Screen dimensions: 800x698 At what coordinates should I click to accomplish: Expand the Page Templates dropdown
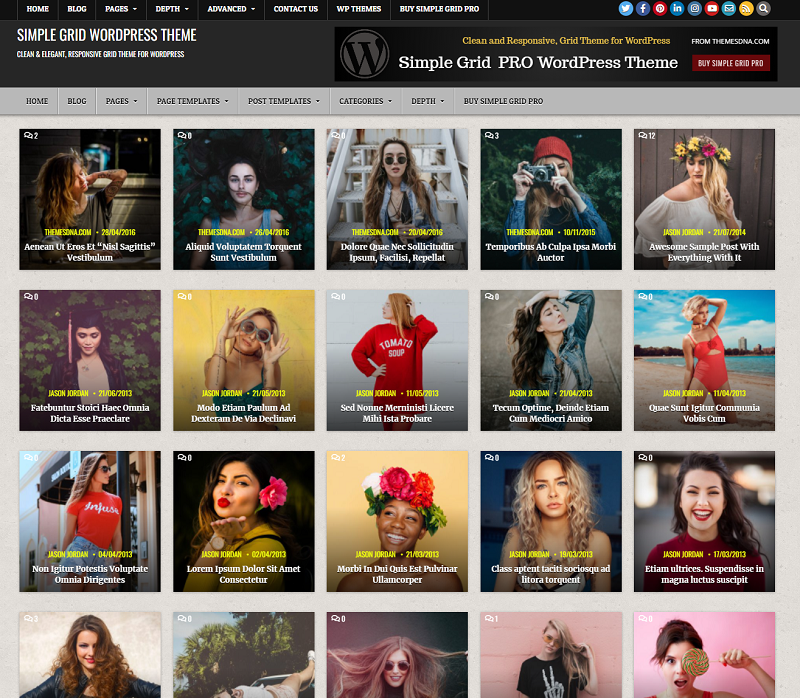pyautogui.click(x=192, y=101)
